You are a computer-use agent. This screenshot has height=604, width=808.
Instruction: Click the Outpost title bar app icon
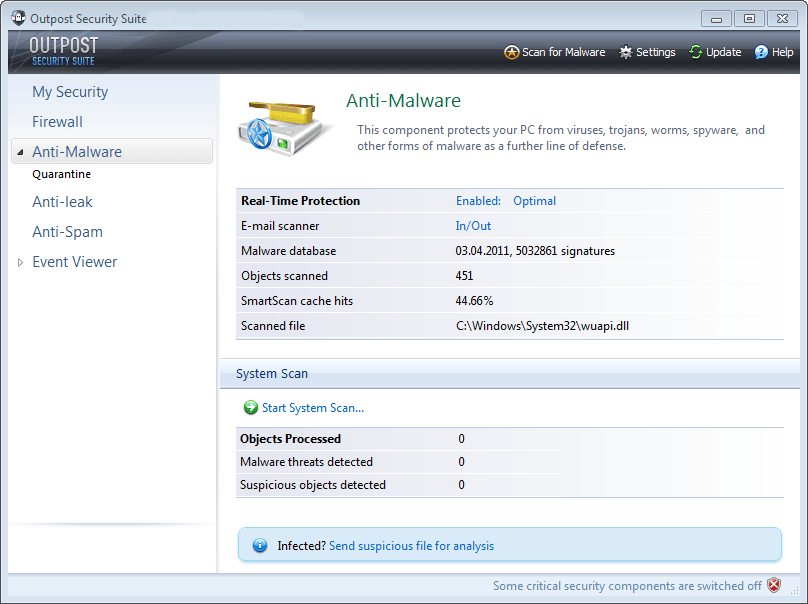pyautogui.click(x=19, y=18)
